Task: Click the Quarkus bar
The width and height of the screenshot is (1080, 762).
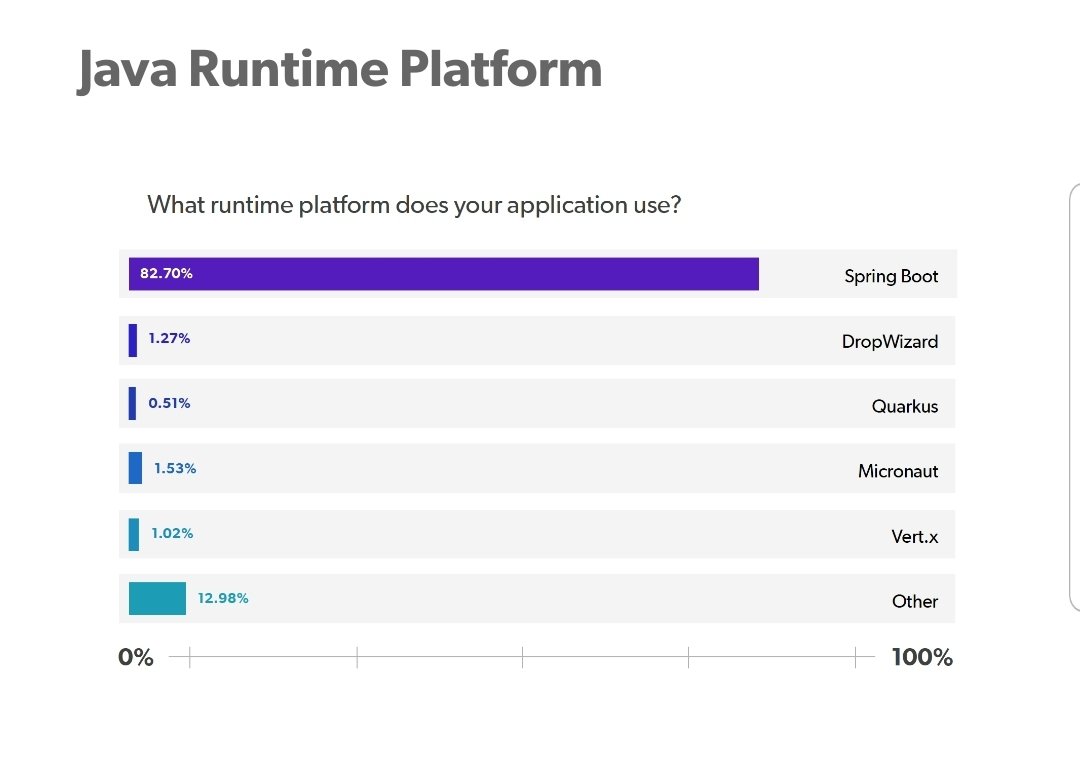Action: tap(132, 404)
